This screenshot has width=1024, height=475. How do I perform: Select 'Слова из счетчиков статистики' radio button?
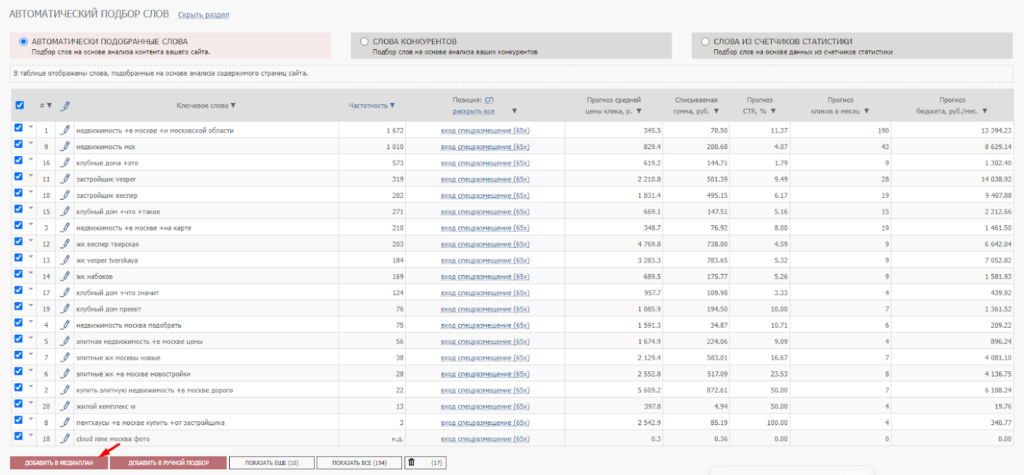click(x=705, y=41)
